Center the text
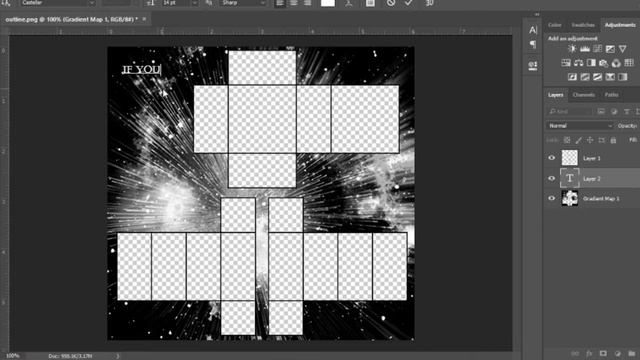The height and width of the screenshot is (360, 640). (x=294, y=3)
